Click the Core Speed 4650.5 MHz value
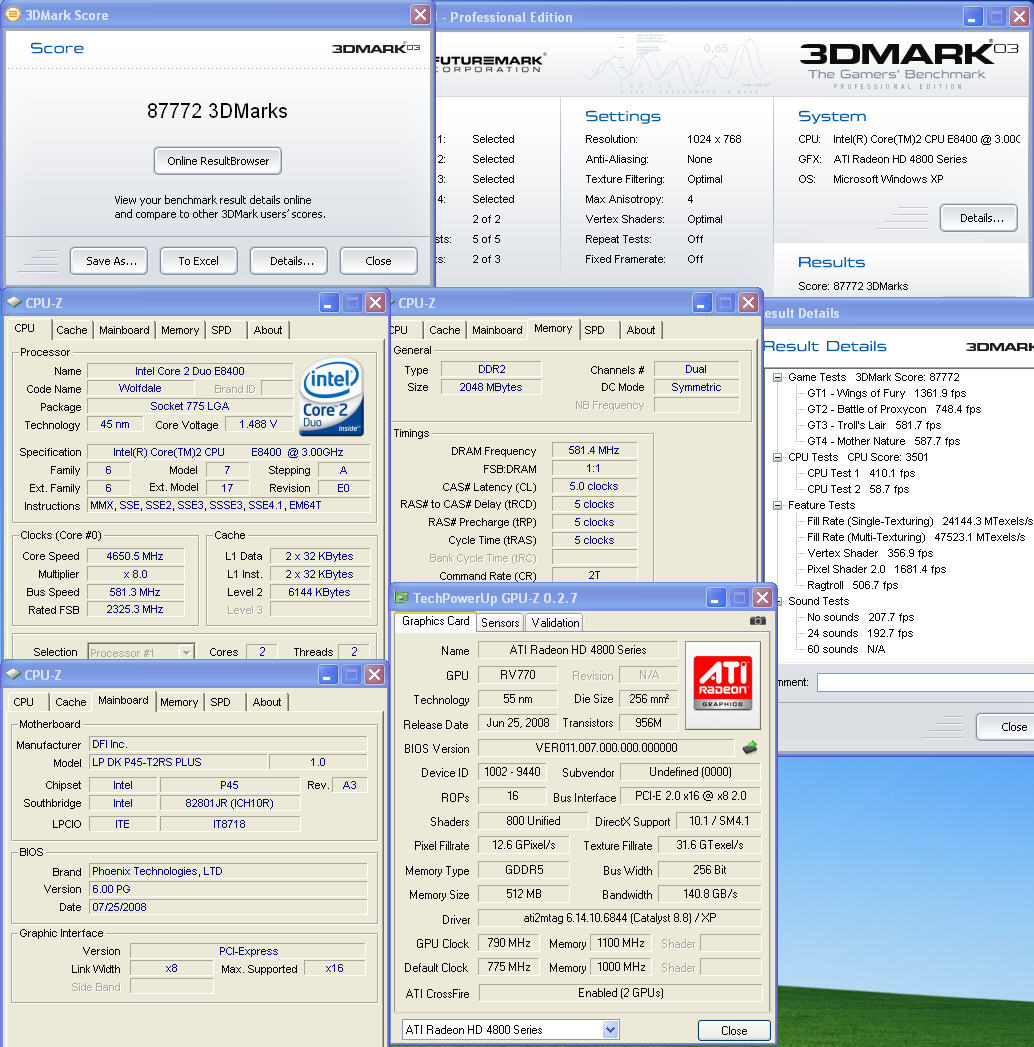This screenshot has width=1034, height=1047. pyautogui.click(x=136, y=556)
